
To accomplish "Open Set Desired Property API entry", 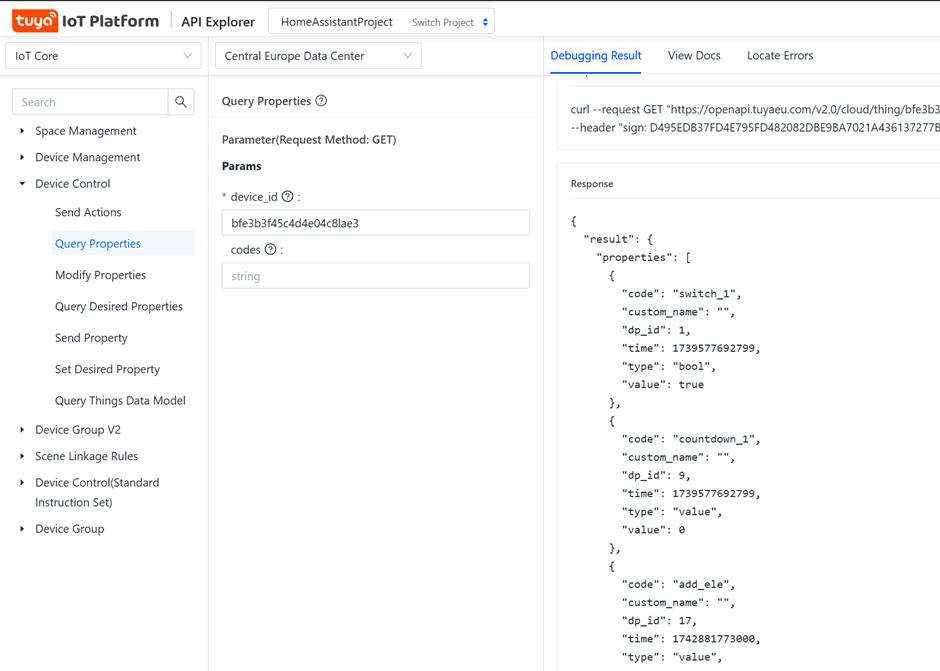I will coord(107,369).
